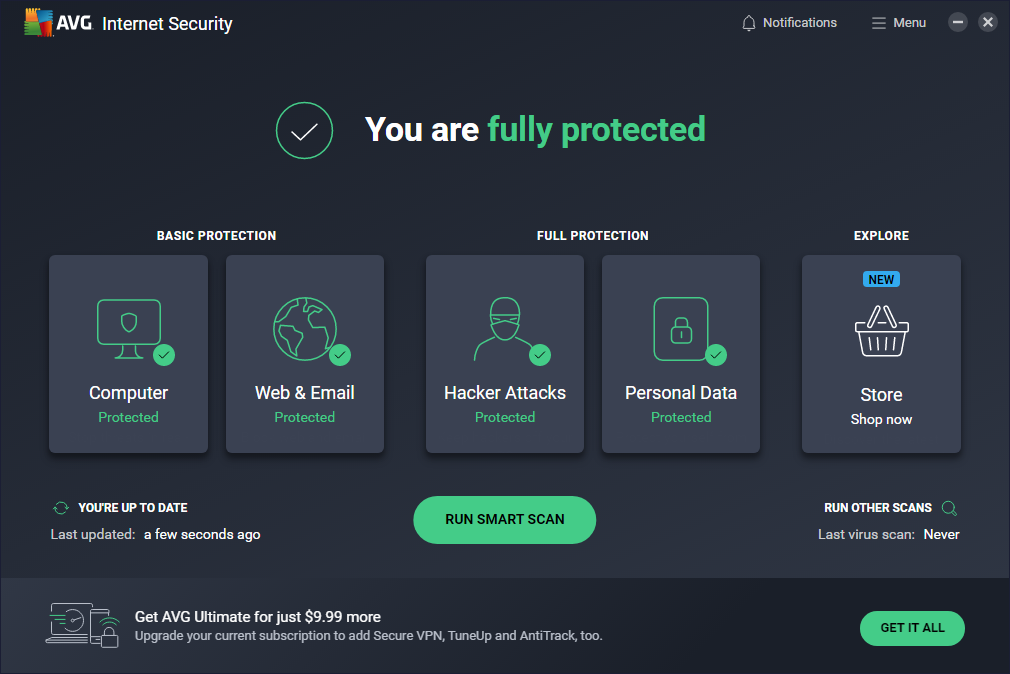The width and height of the screenshot is (1010, 674).
Task: Click the Hacker Attacks masked figure icon
Action: pyautogui.click(x=504, y=328)
